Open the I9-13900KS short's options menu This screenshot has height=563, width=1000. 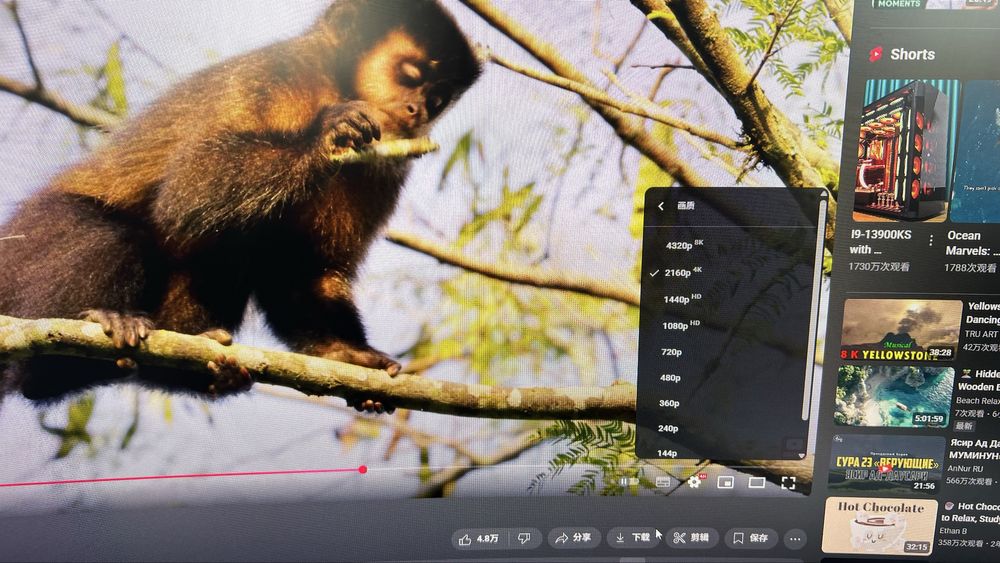tap(931, 240)
